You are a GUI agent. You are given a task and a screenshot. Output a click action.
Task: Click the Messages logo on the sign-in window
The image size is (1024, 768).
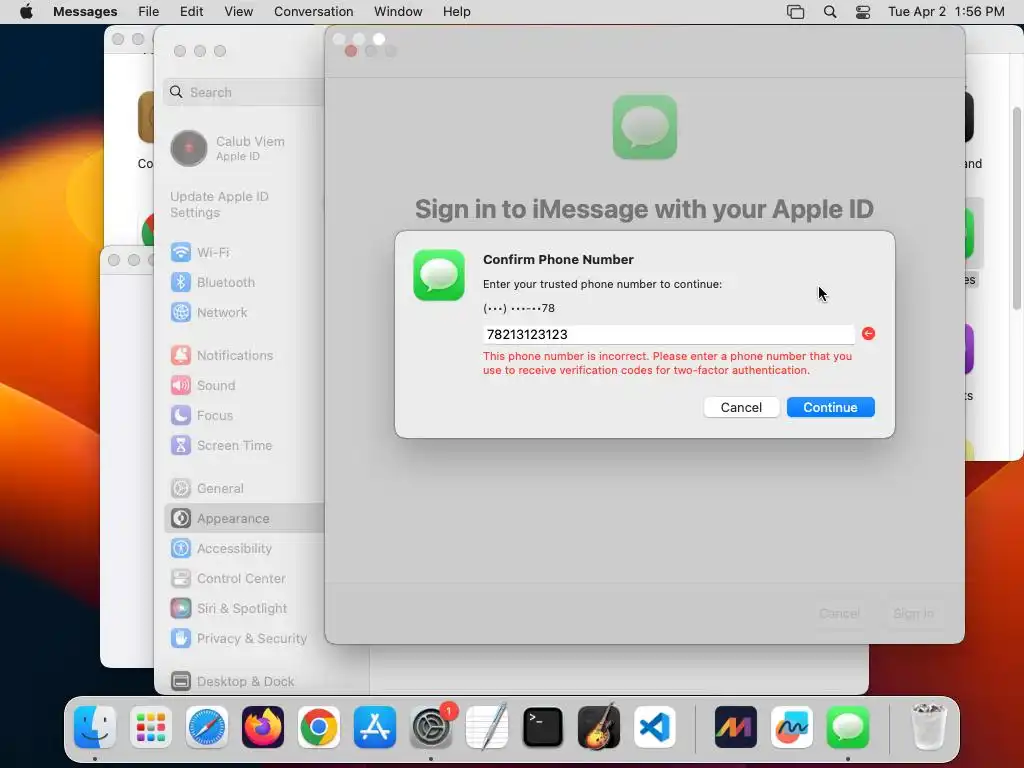pos(645,127)
